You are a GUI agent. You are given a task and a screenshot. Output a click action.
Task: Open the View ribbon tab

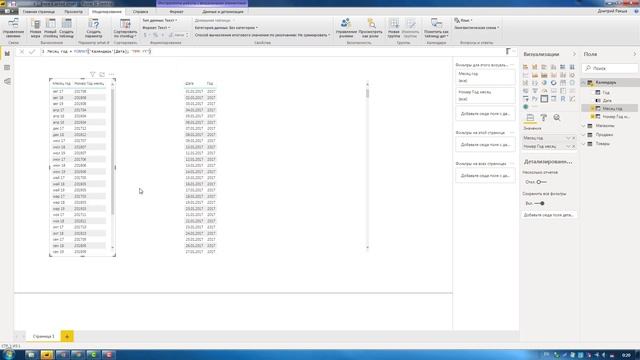(x=73, y=12)
